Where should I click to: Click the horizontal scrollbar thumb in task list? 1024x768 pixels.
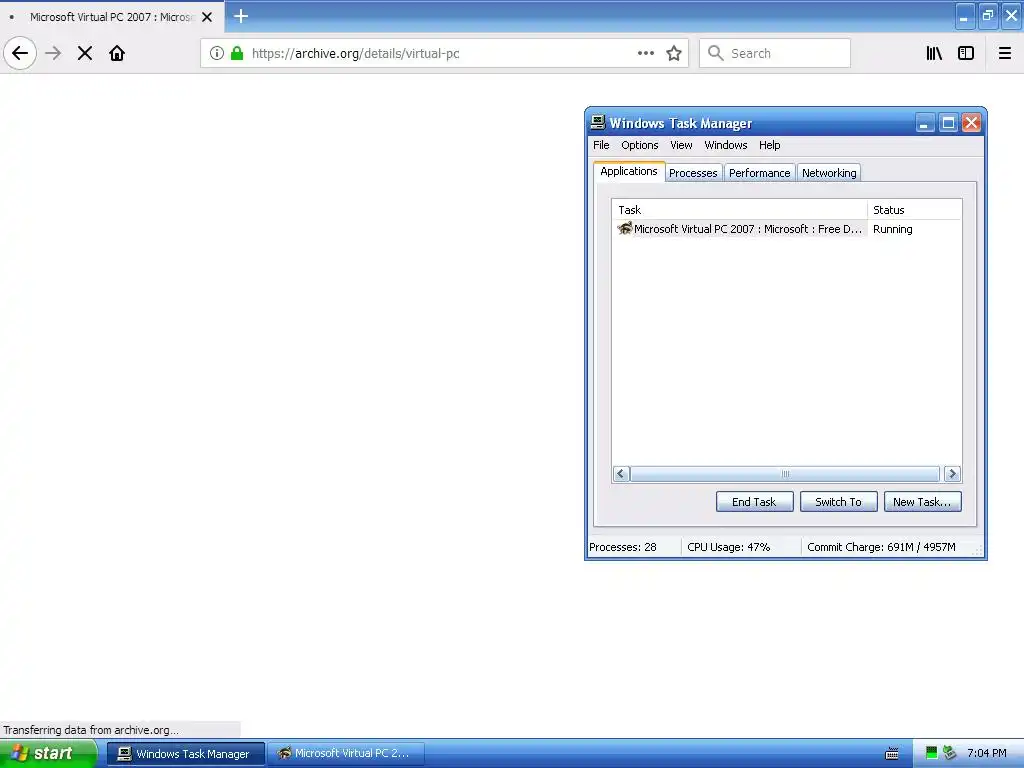coord(785,473)
